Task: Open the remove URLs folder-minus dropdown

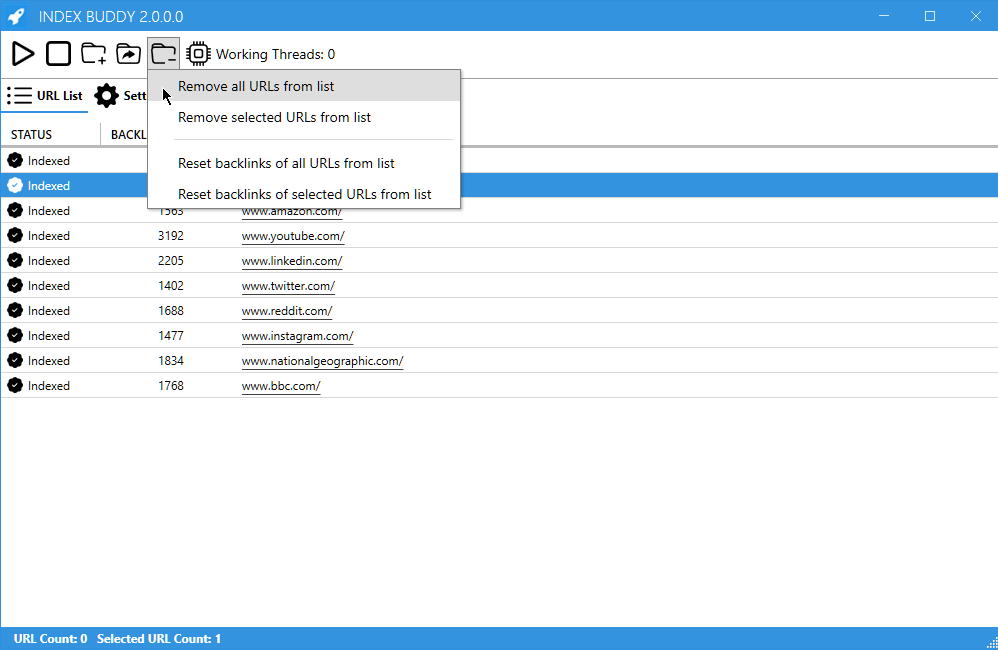Action: [x=163, y=53]
